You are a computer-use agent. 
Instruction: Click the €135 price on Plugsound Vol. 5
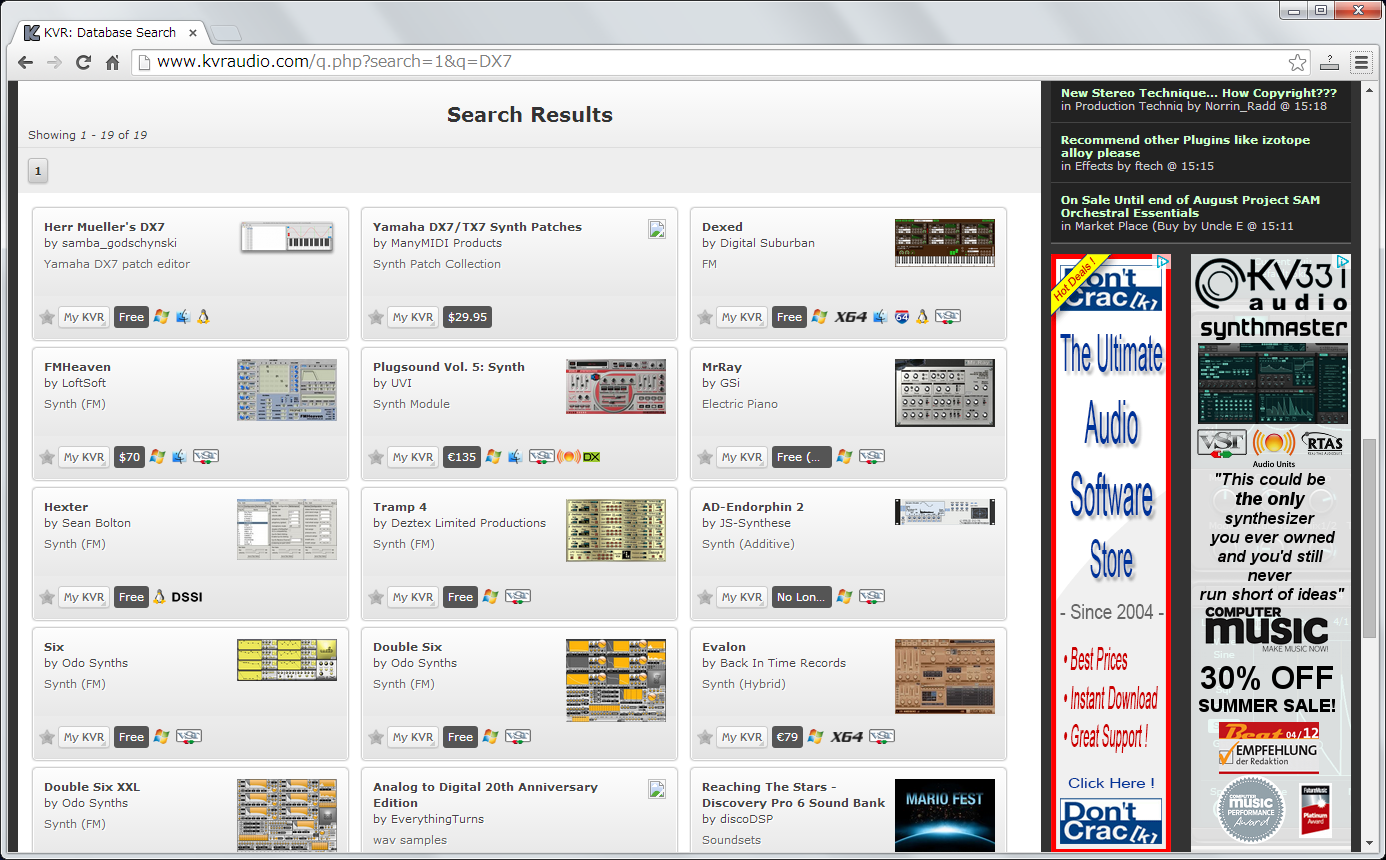(x=462, y=457)
